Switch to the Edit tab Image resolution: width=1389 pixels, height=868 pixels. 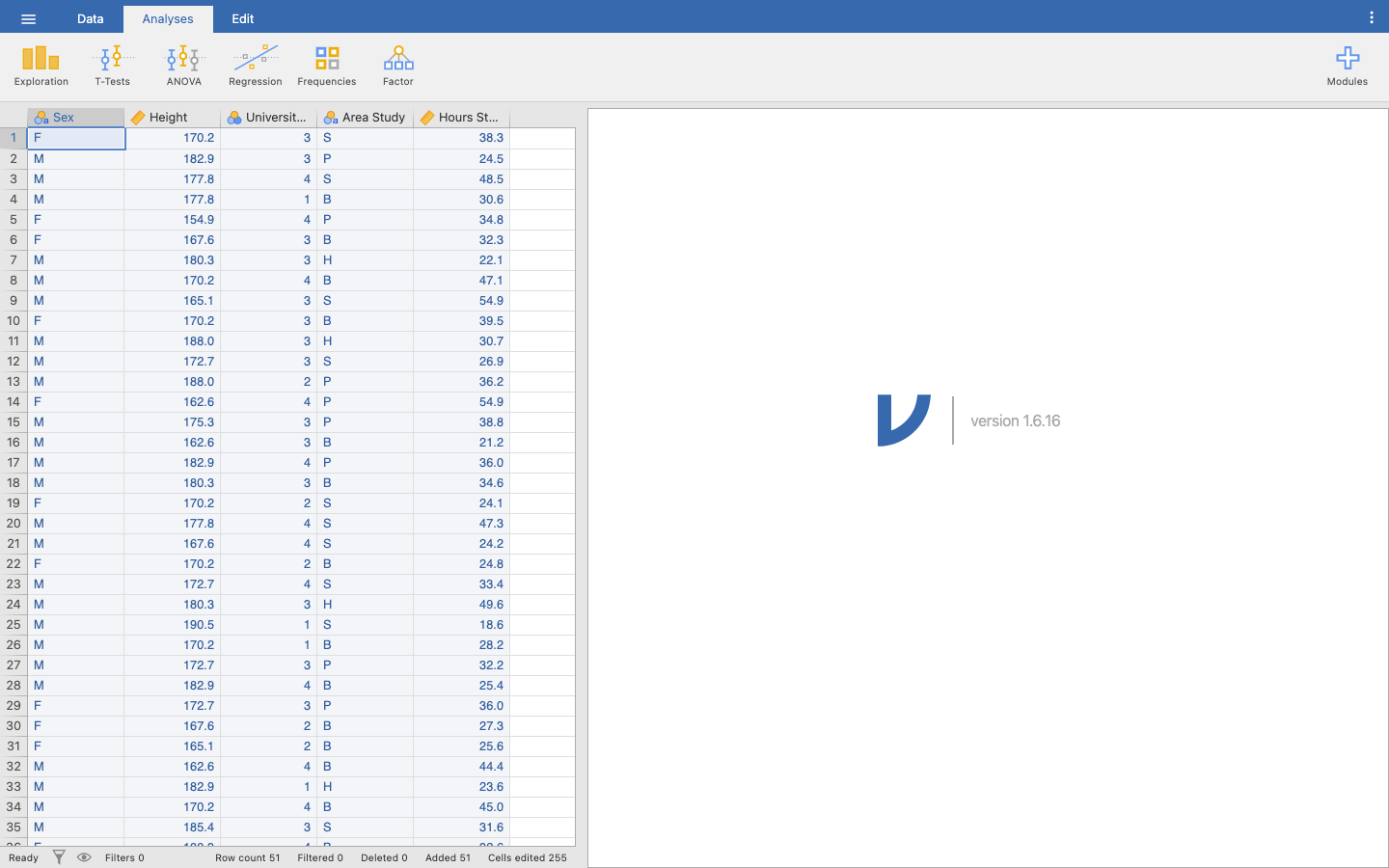[243, 18]
